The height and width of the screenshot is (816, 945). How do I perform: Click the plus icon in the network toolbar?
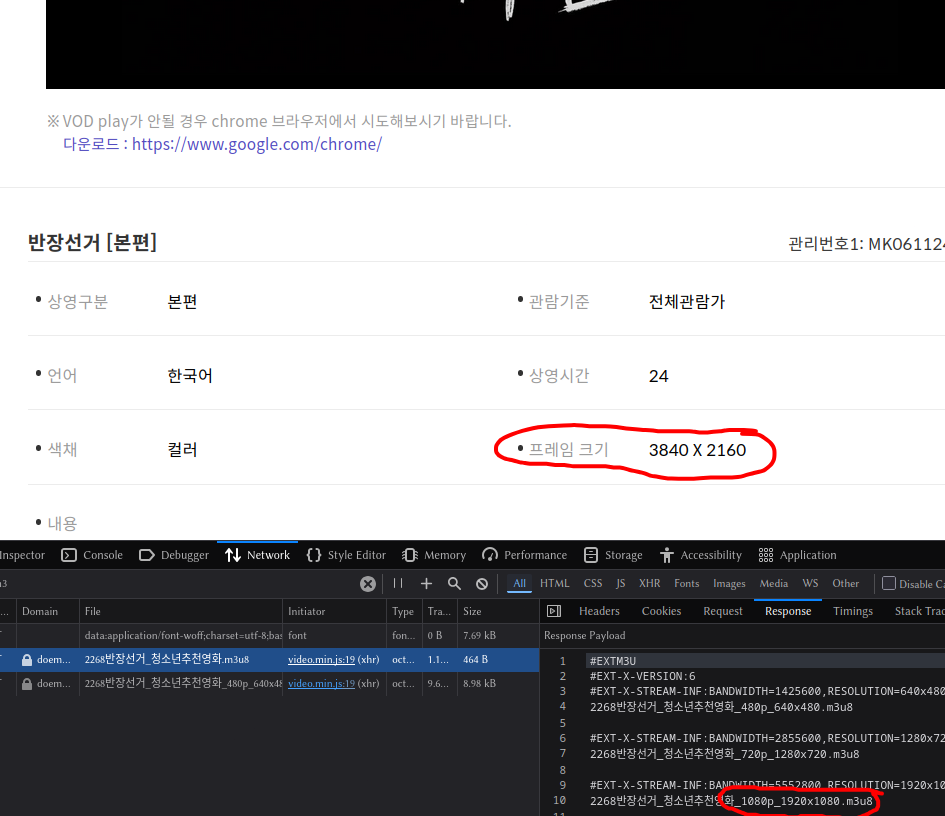click(x=426, y=583)
